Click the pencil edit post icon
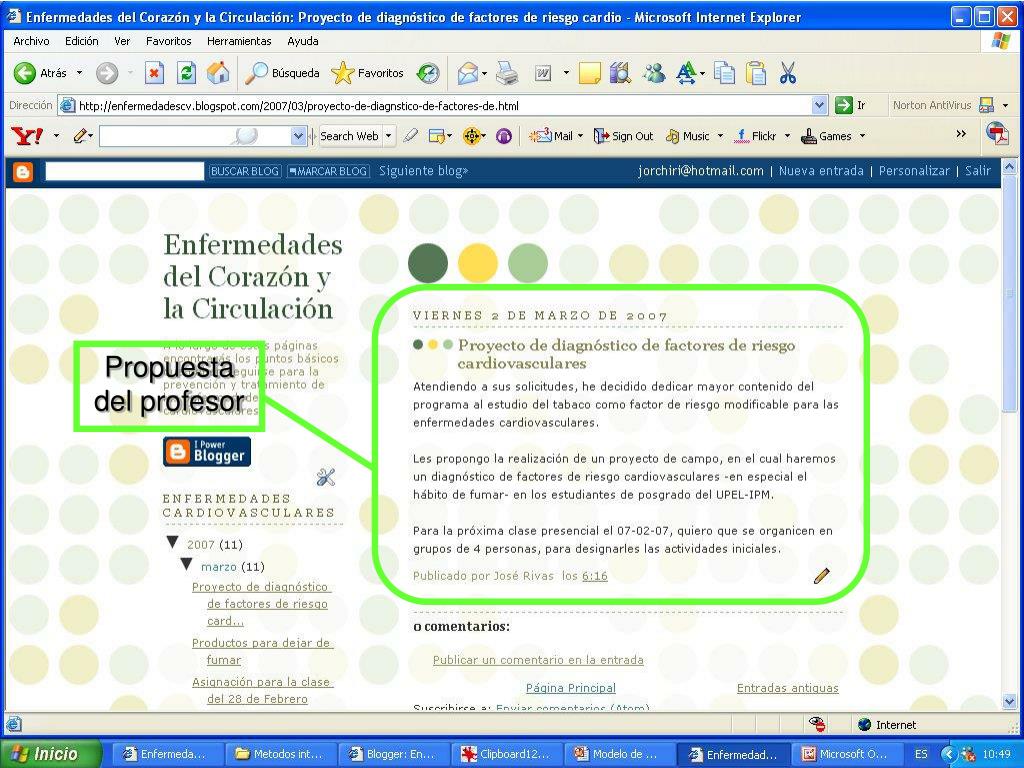This screenshot has height=768, width=1024. [x=822, y=576]
